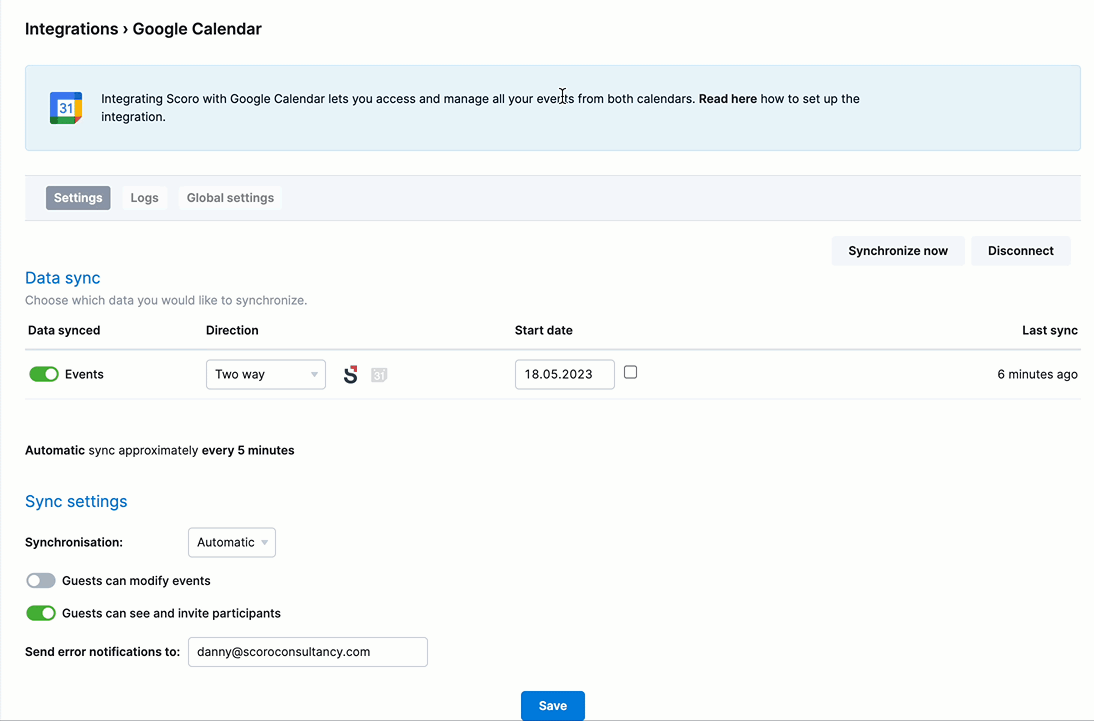Viewport: 1094px width, 721px height.
Task: Click 'Choose which data you would like to synchronize' text
Action: click(166, 300)
